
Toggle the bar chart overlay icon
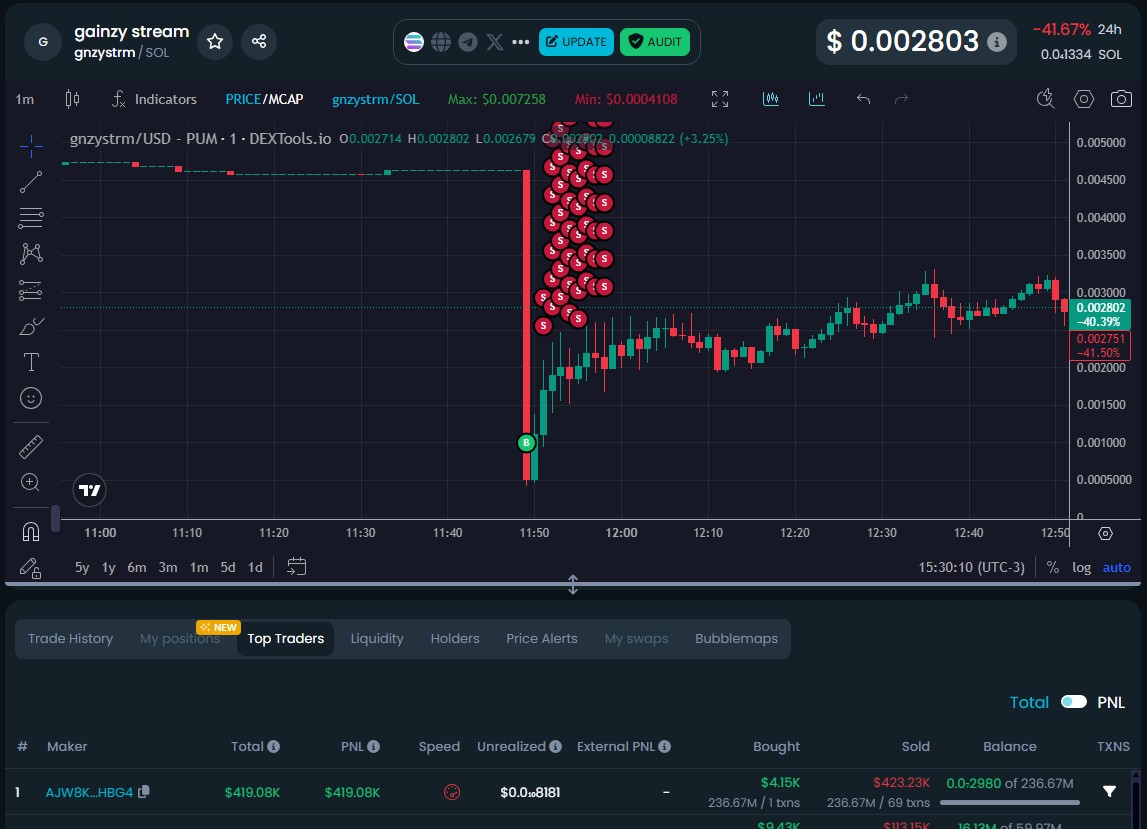click(x=816, y=99)
